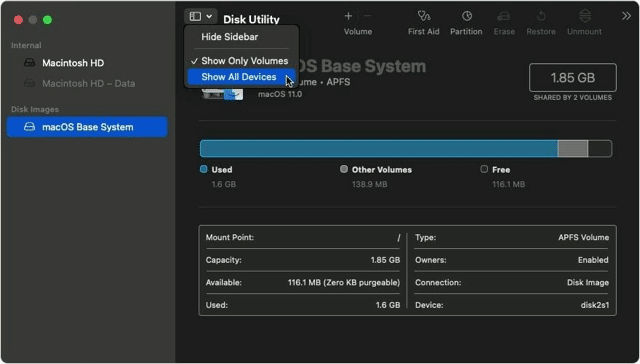Screen dimensions: 640x364
Task: Expand the sidebar view dropdown chevron
Action: coord(209,16)
